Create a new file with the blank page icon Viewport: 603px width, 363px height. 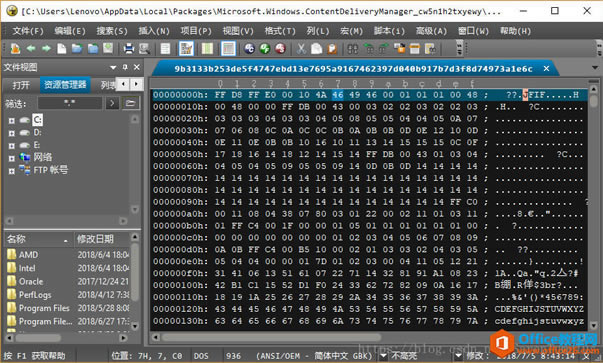[x=62, y=48]
